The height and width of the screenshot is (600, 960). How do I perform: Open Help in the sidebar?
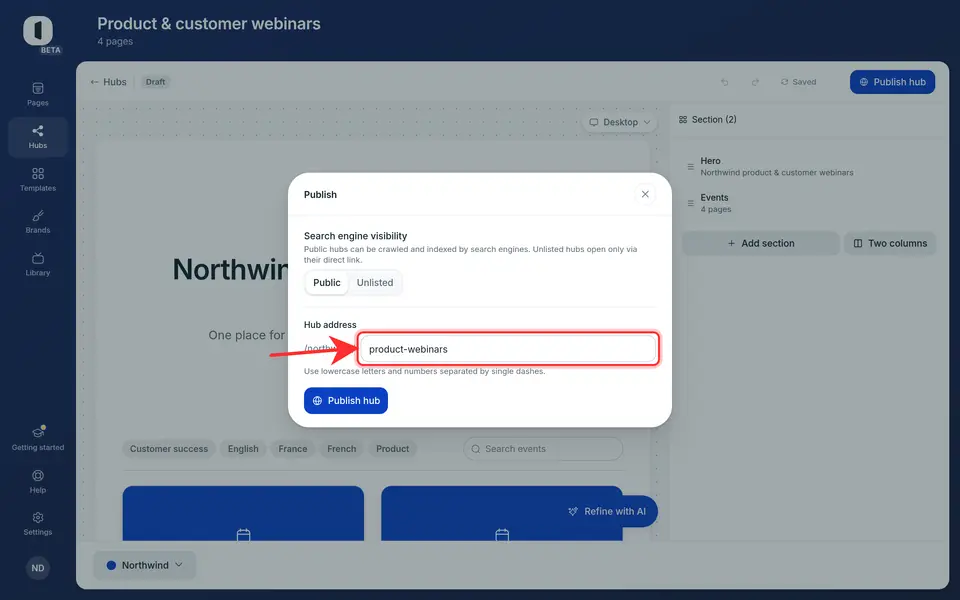click(x=38, y=482)
